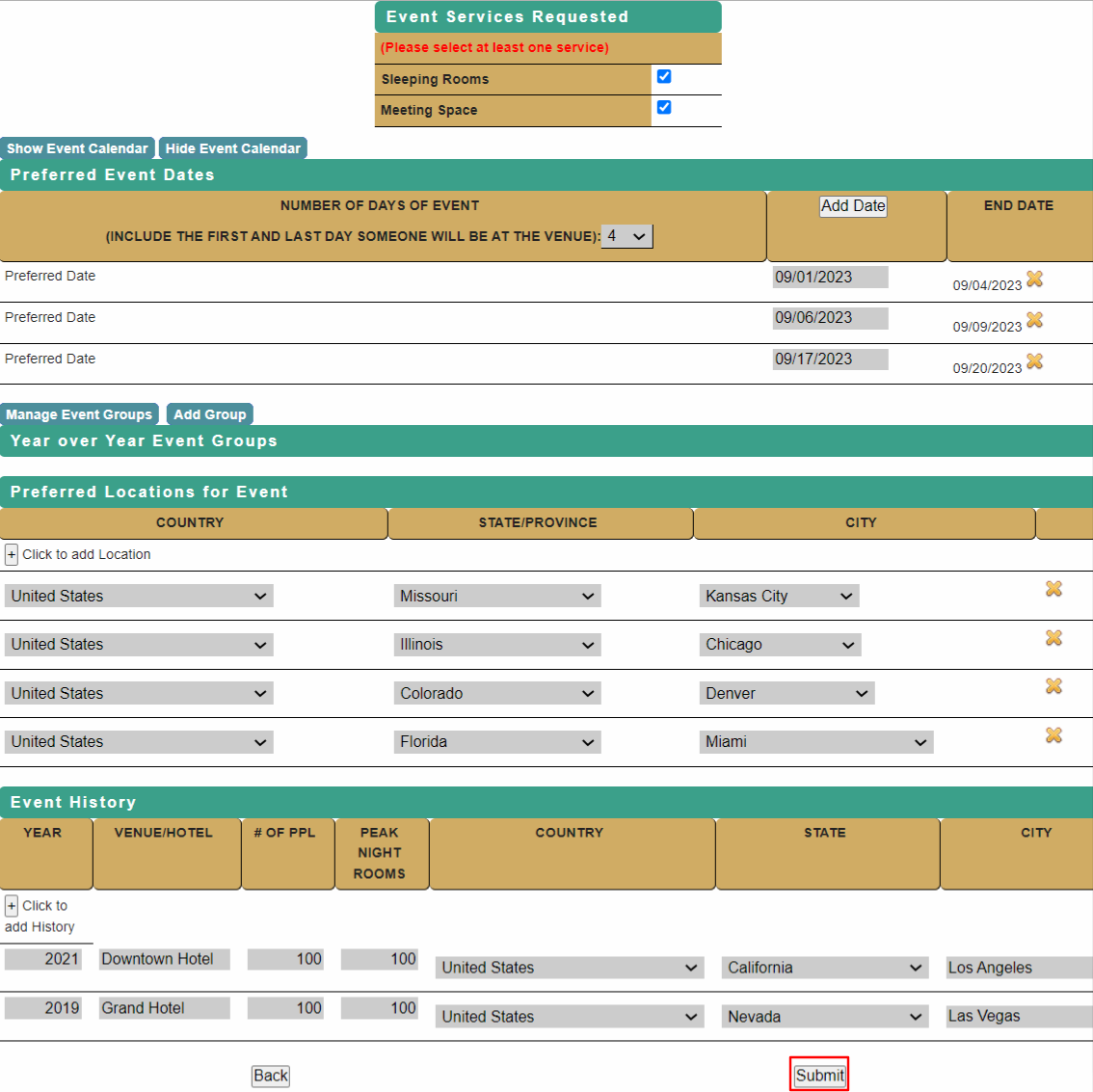Image resolution: width=1093 pixels, height=1092 pixels.
Task: Click the Downtown Hotel venue field
Action: point(164,959)
